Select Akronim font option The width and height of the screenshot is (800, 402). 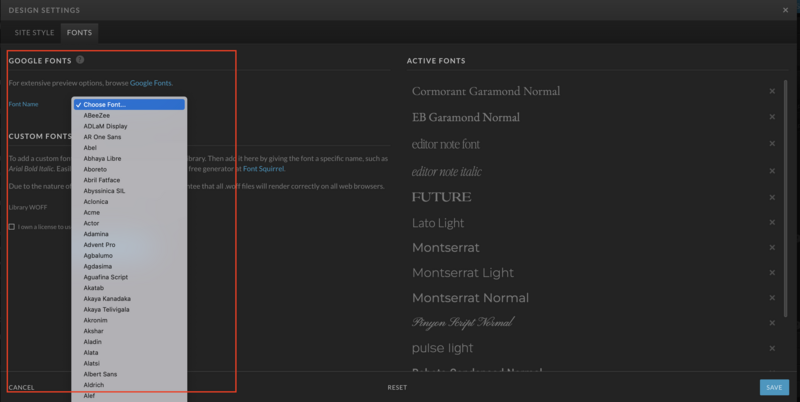coord(129,320)
